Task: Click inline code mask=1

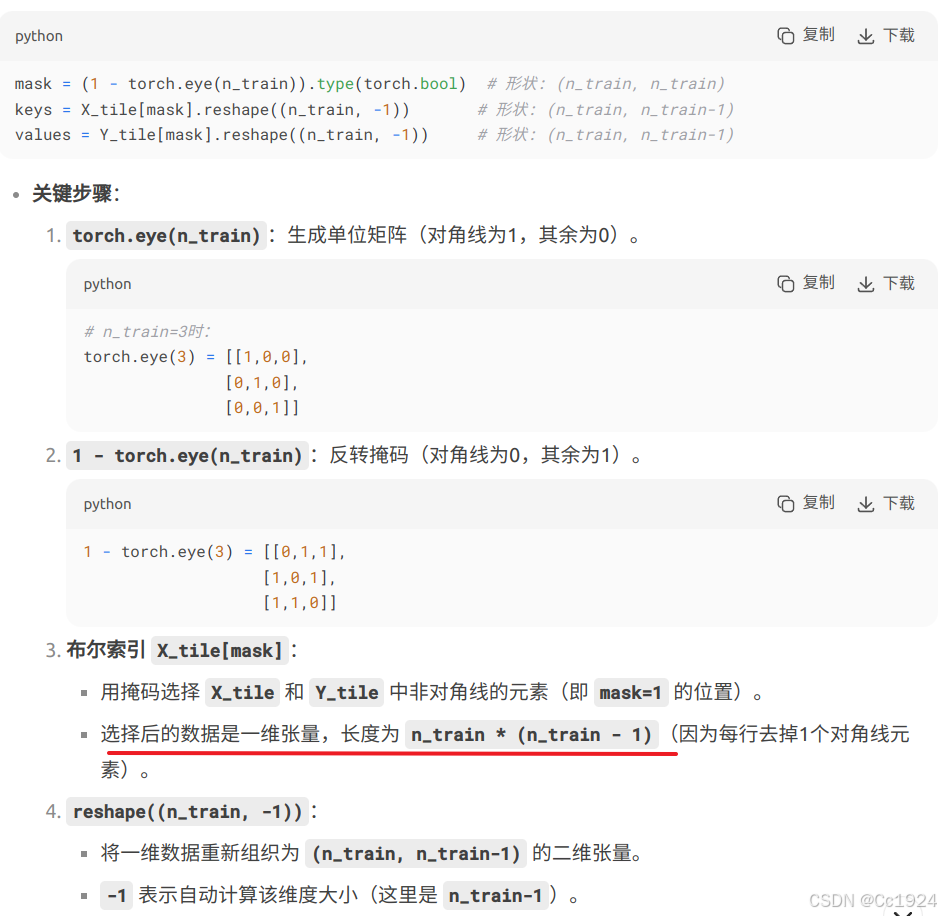Action: pos(630,693)
